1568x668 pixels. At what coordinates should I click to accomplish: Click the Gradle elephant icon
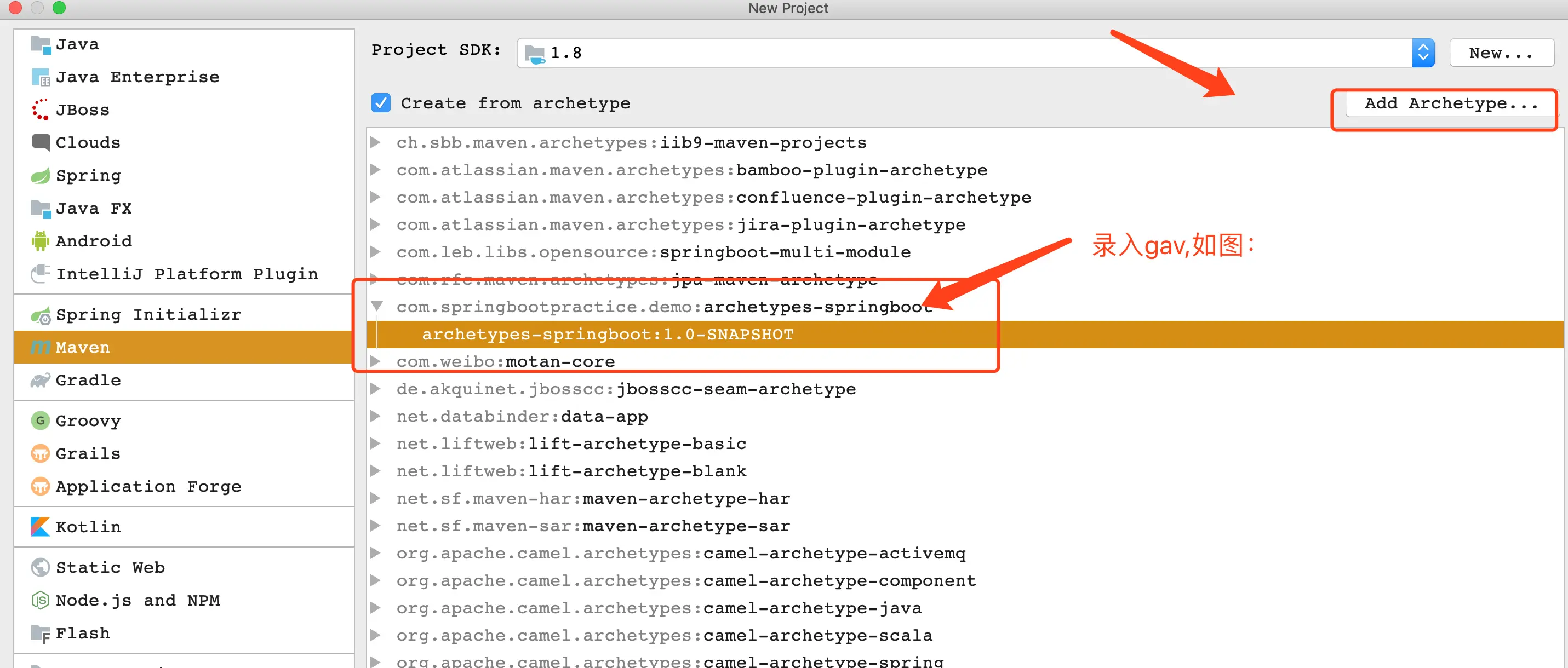(40, 380)
